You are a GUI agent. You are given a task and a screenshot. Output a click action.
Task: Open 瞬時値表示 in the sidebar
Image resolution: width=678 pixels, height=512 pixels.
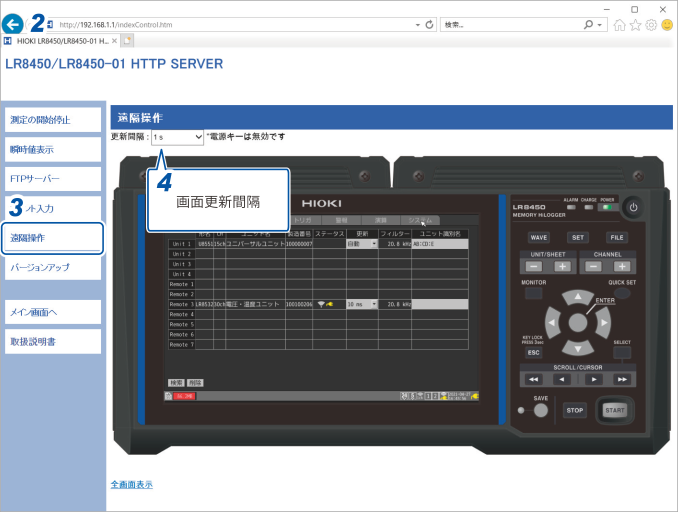[x=53, y=150]
